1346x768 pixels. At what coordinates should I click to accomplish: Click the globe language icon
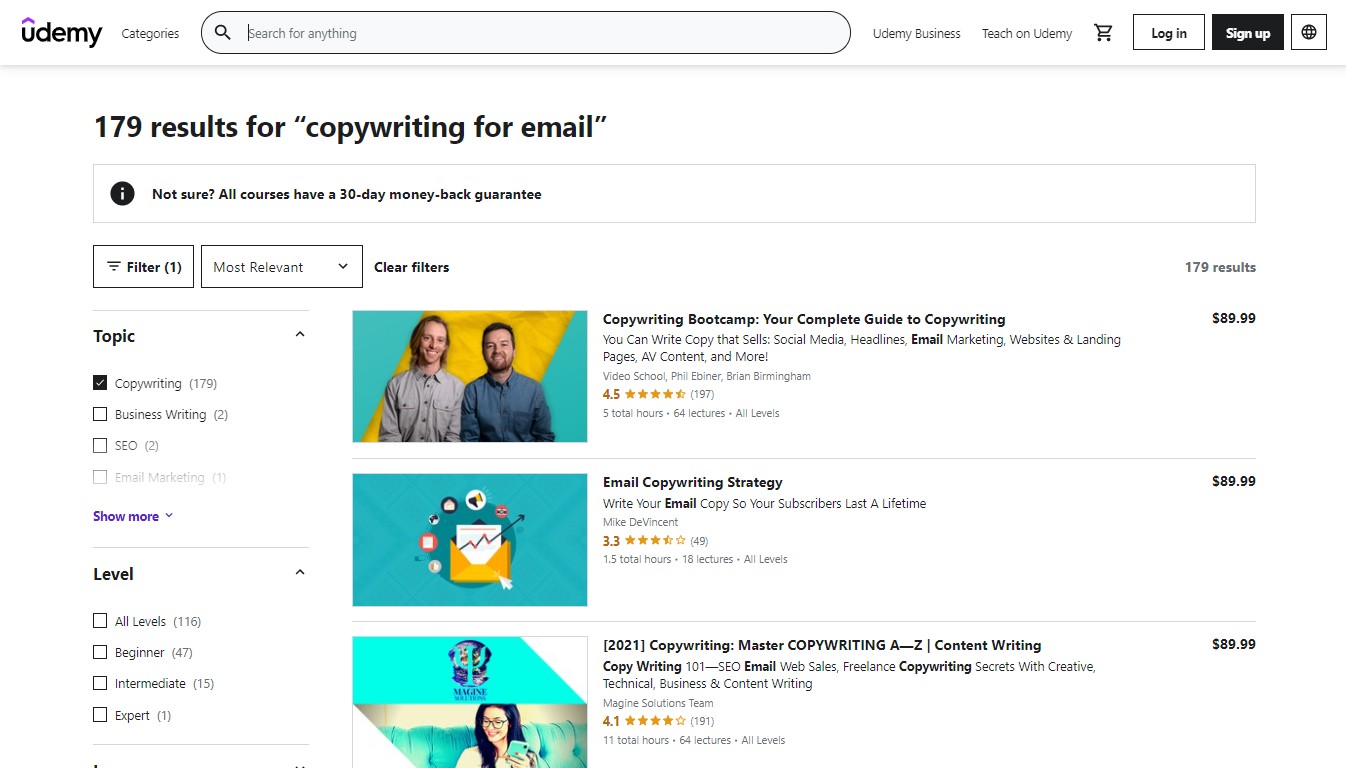click(1308, 32)
